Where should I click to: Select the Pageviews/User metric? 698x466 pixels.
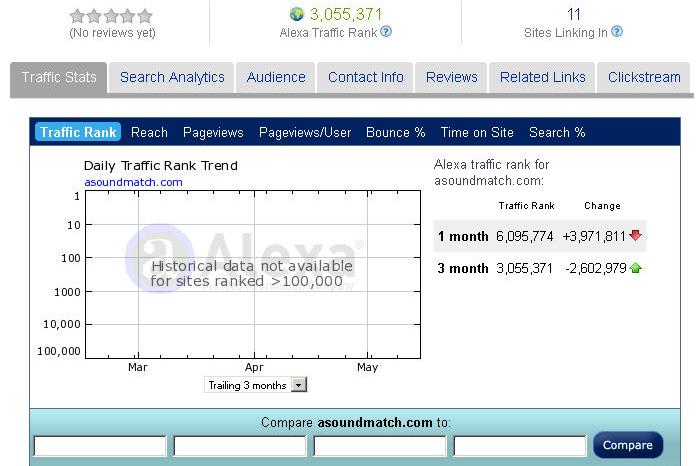(305, 132)
